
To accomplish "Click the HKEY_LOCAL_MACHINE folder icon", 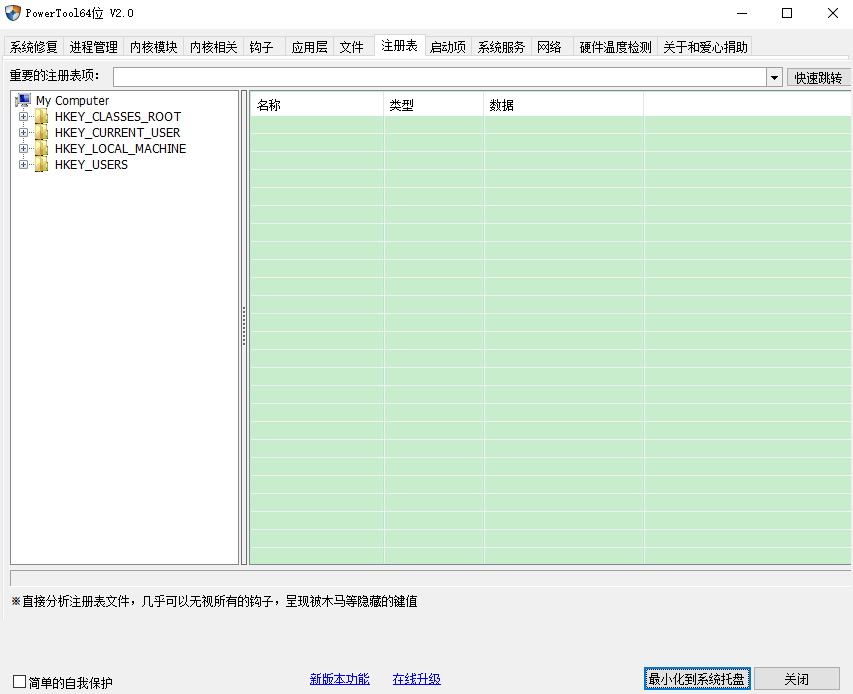I will pos(40,148).
